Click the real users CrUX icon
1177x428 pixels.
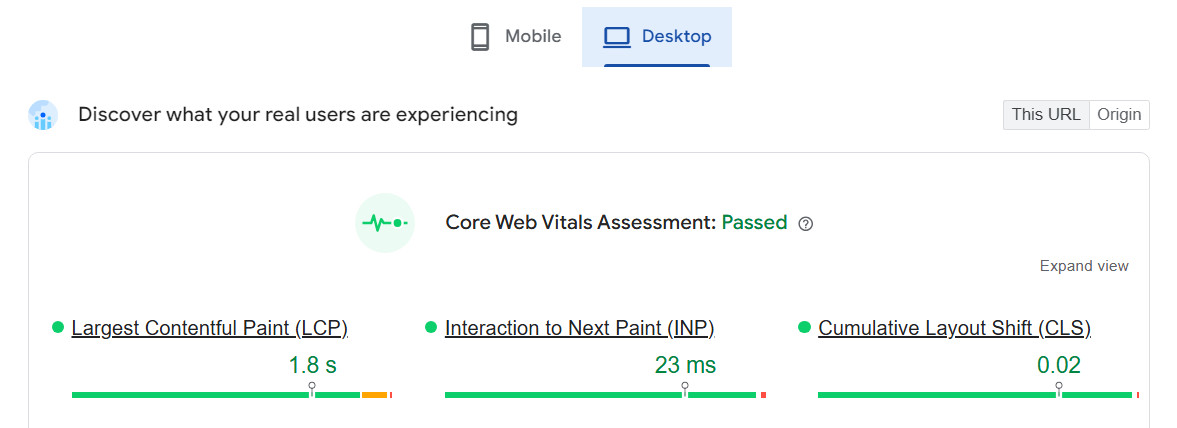43,116
